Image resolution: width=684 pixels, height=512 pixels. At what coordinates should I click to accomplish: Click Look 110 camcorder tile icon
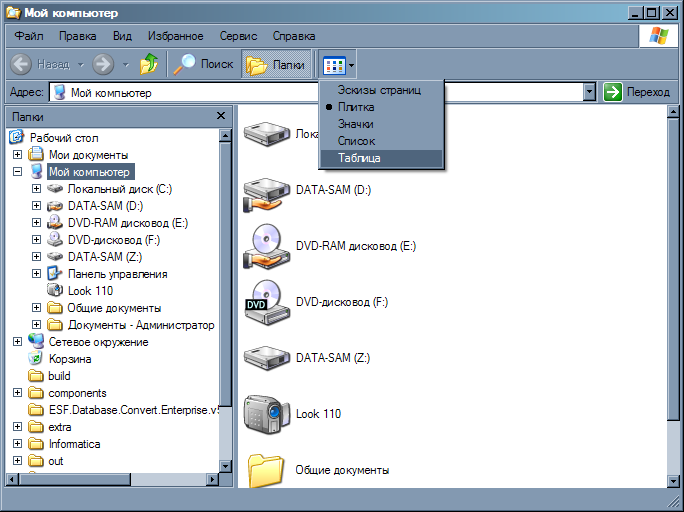(267, 414)
